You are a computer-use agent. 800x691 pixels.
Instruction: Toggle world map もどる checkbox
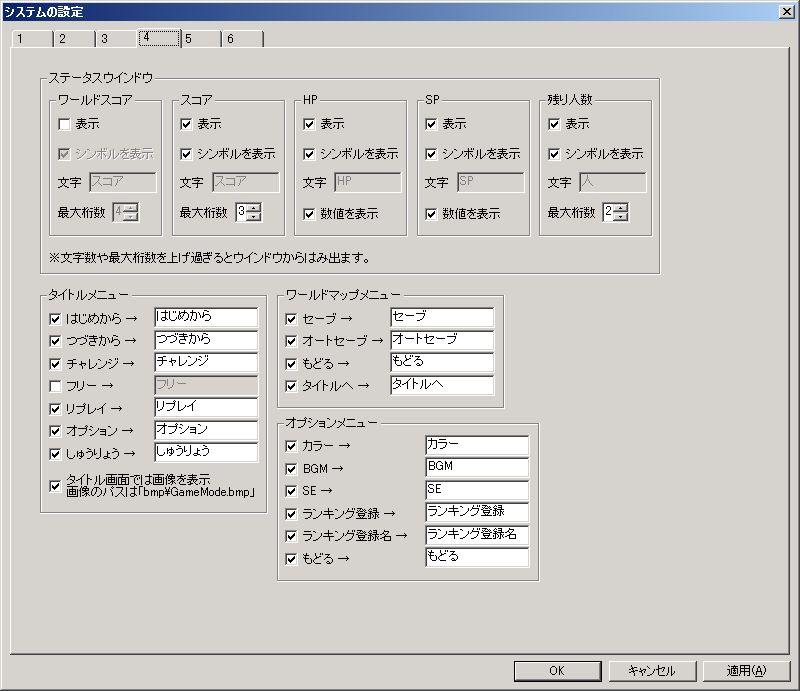coord(291,364)
